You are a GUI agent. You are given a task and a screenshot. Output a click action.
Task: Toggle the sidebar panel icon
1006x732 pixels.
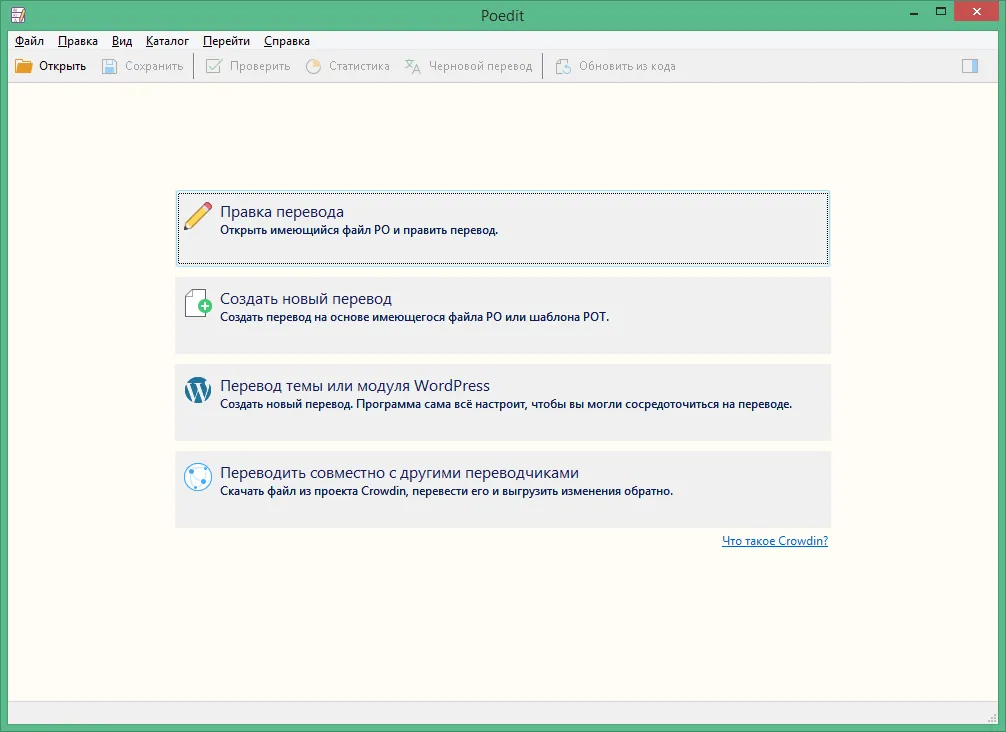tap(970, 66)
